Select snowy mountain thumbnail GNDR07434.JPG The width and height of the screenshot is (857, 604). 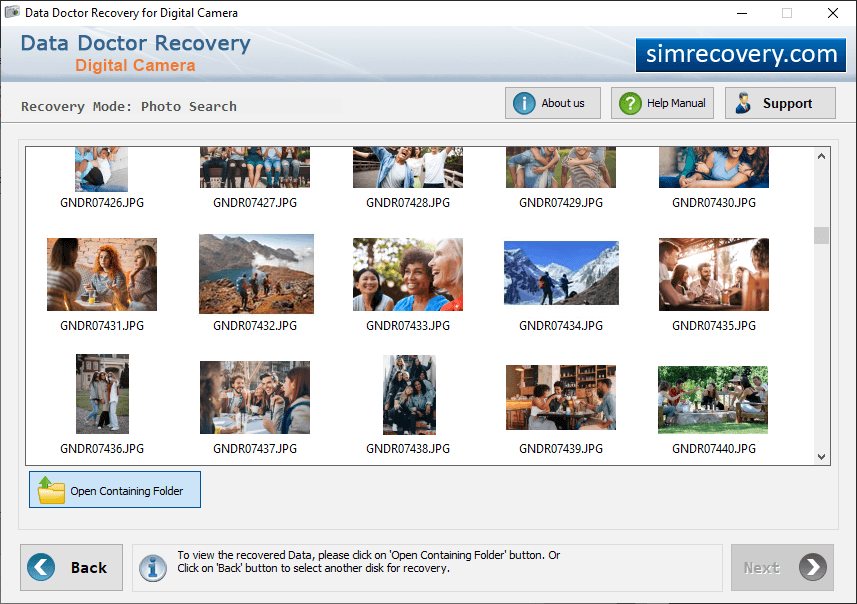pyautogui.click(x=561, y=273)
